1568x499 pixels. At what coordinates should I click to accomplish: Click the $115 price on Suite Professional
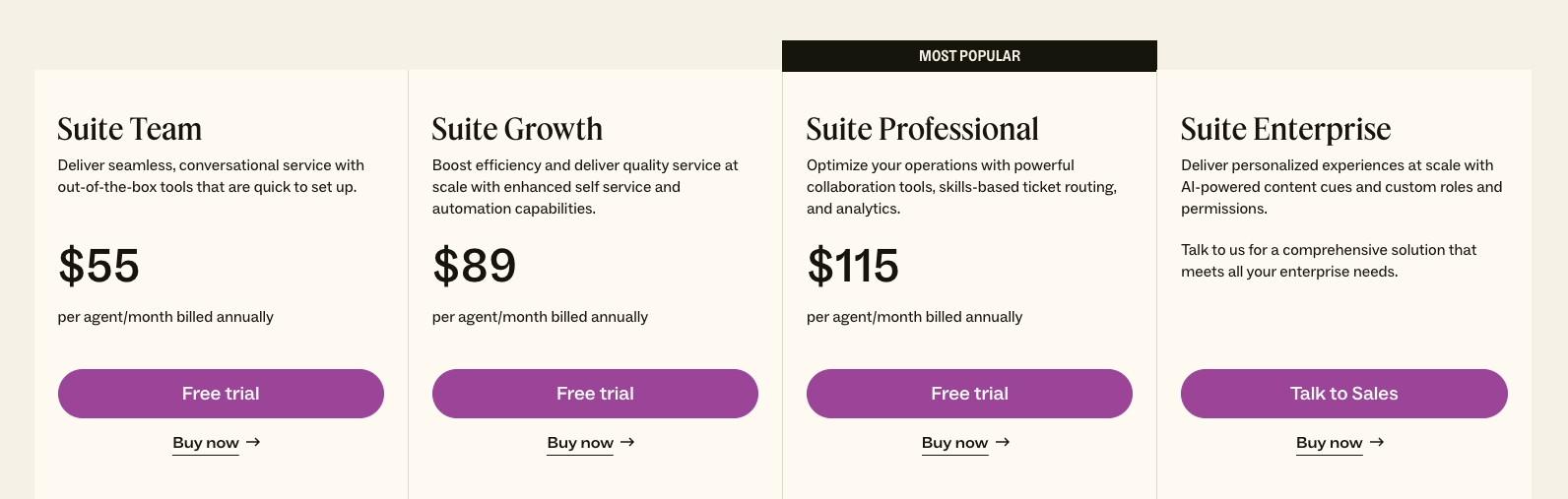point(853,266)
